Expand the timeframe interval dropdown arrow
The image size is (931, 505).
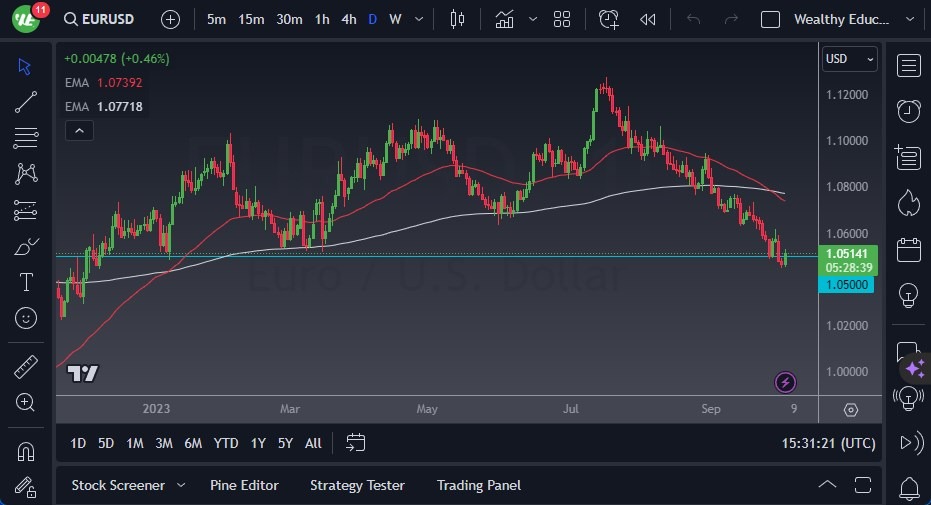[x=418, y=19]
